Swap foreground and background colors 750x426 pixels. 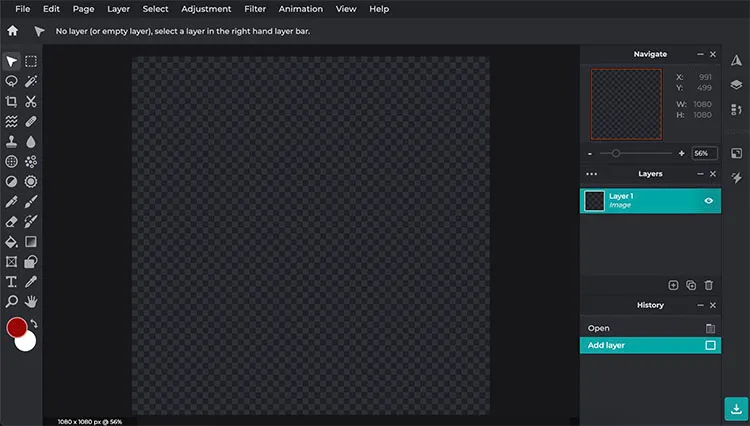pos(34,324)
